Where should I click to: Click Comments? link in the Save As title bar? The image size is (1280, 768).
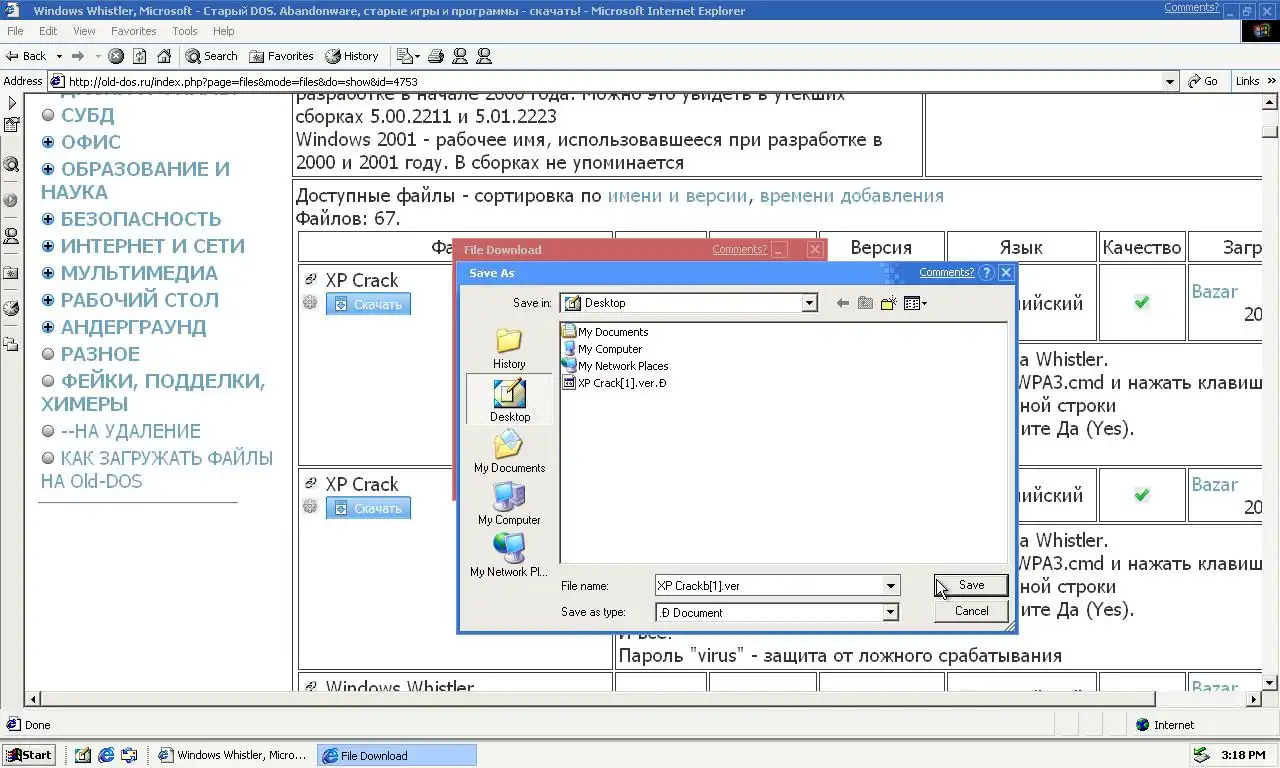pos(946,272)
